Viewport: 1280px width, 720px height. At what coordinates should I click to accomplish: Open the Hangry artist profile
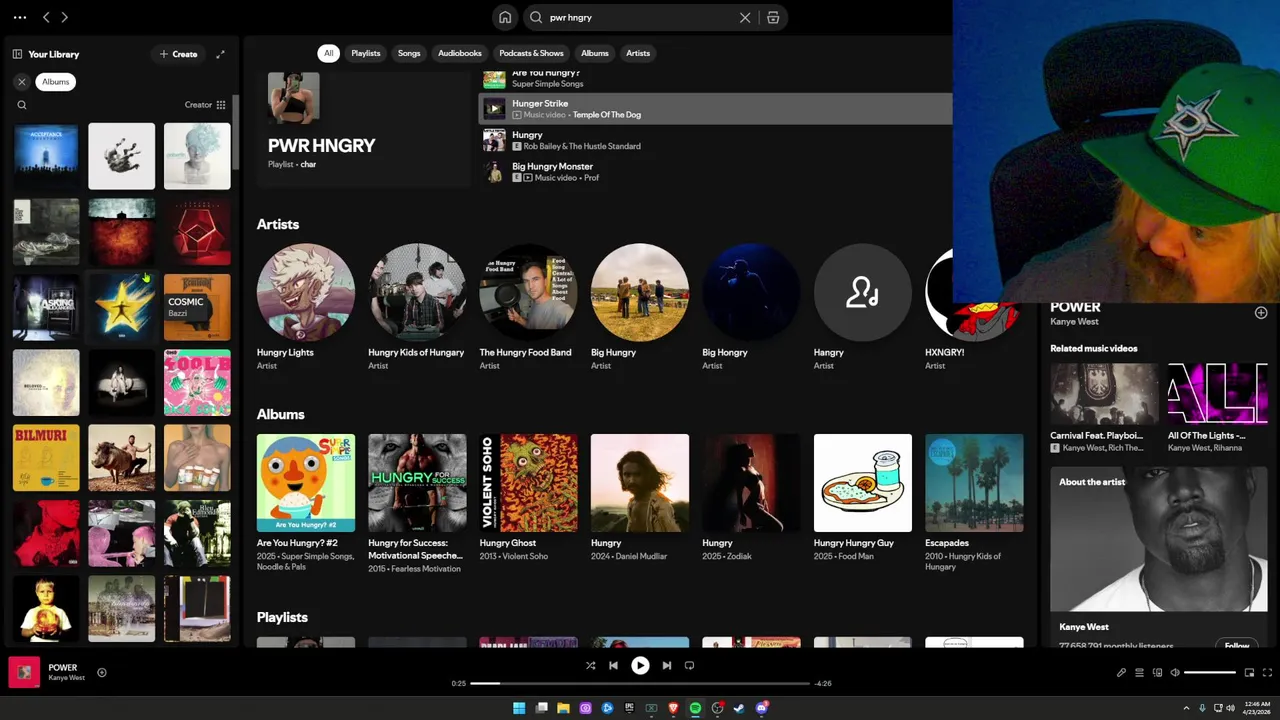(863, 306)
